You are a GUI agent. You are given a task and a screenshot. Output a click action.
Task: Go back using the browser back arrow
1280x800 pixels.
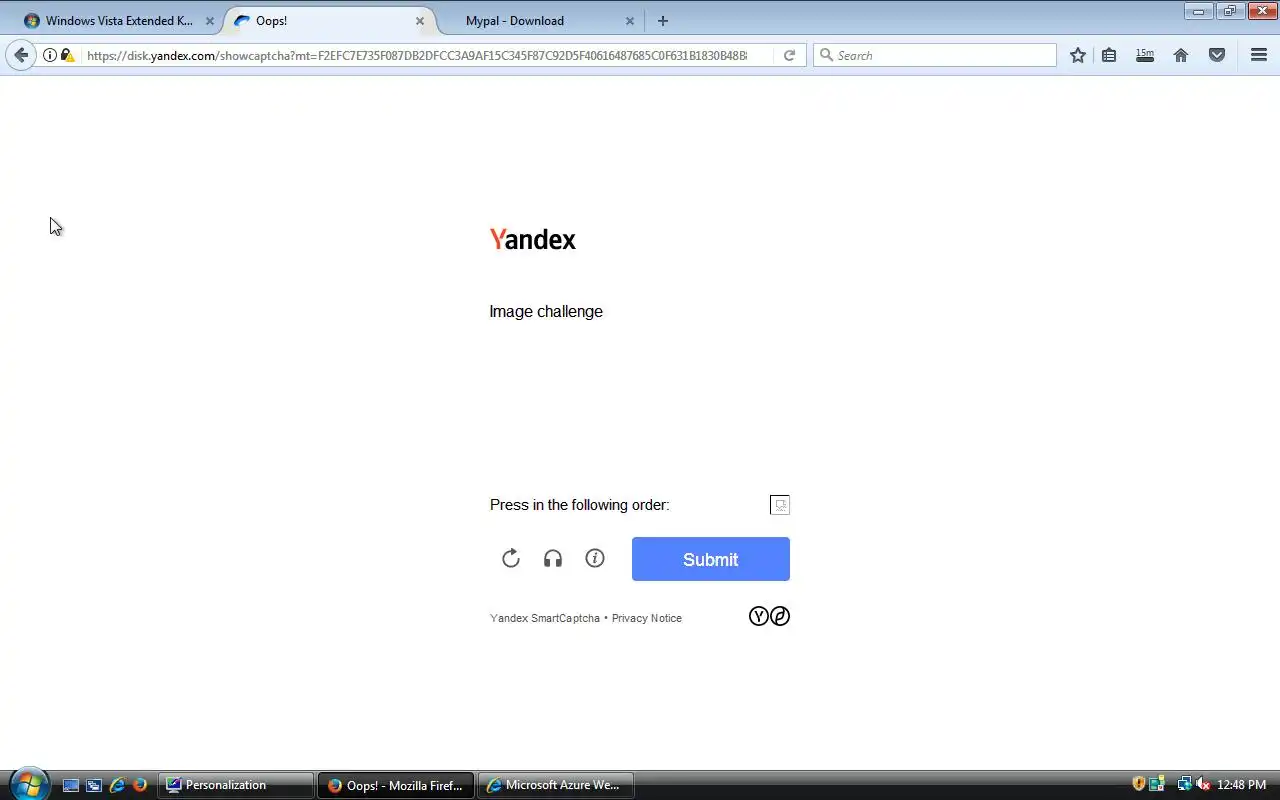pyautogui.click(x=21, y=55)
